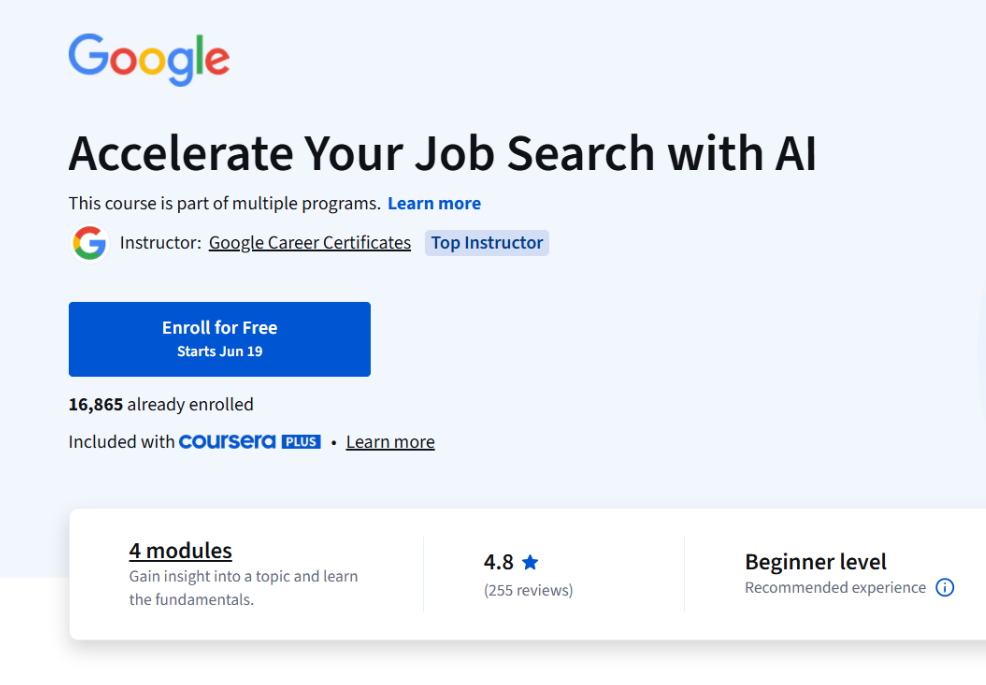Click the 16,865 already enrolled text
986x685 pixels.
pos(160,404)
